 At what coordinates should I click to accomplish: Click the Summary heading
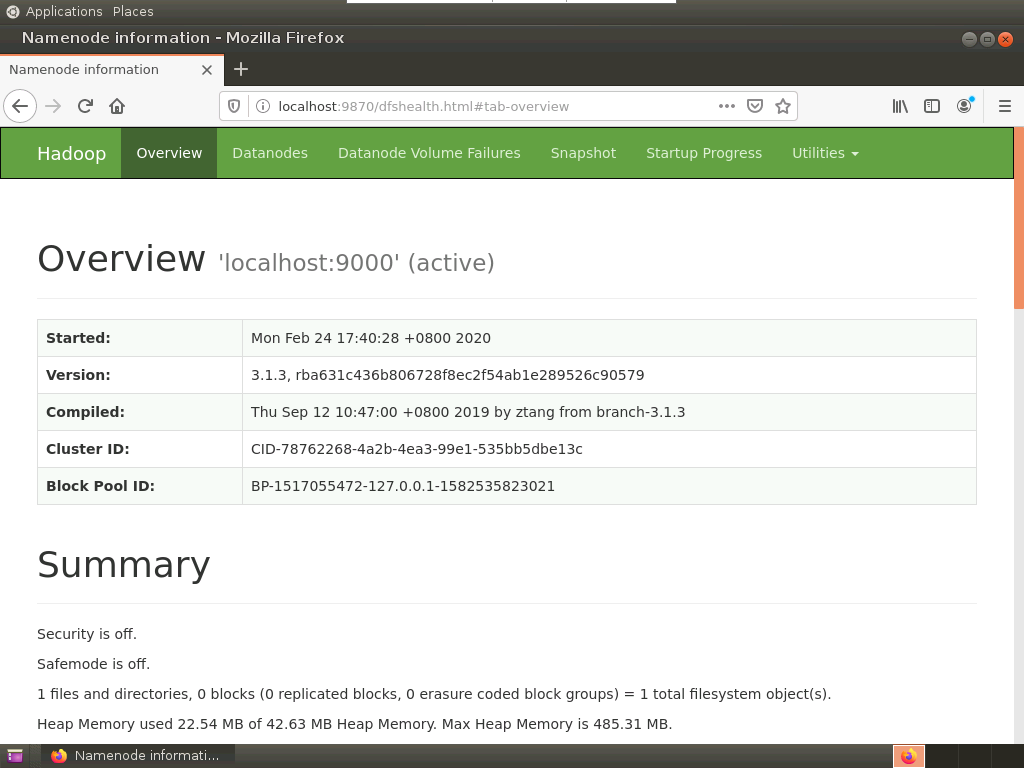pos(123,565)
